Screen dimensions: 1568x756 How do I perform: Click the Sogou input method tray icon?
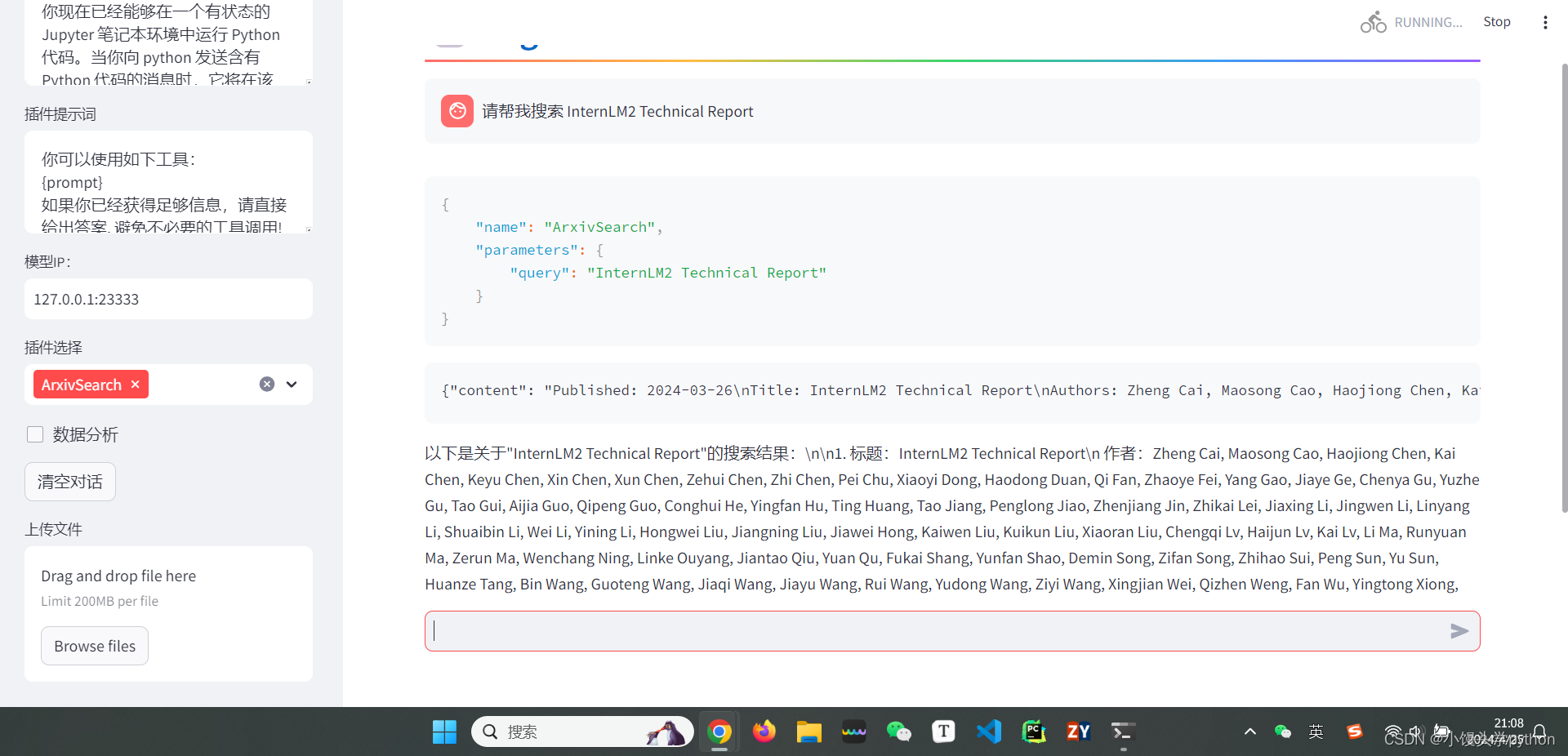[1355, 732]
